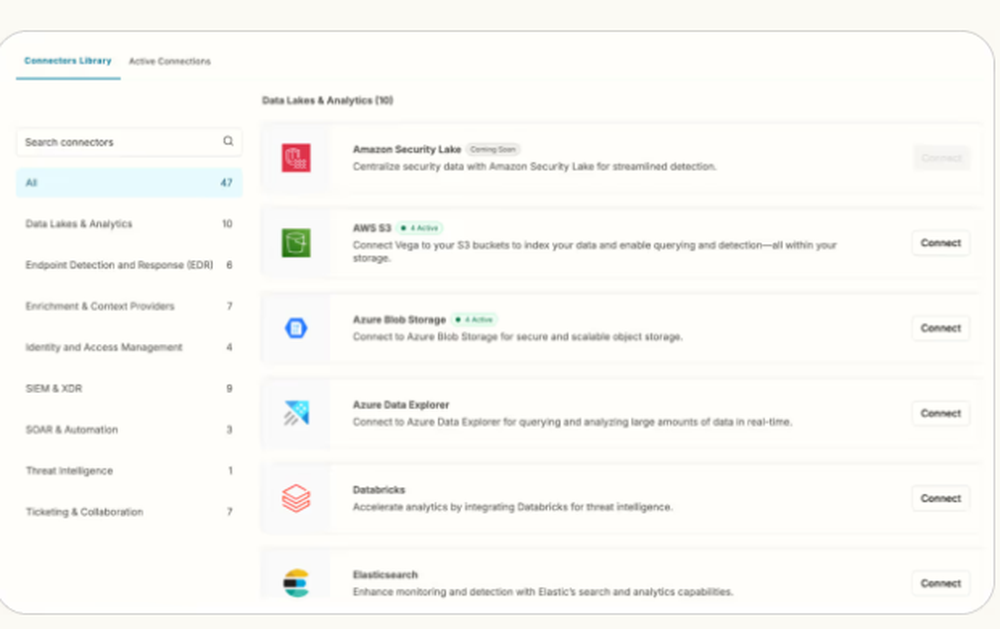
Task: Filter by Data Lakes & Analytics category
Action: (x=129, y=224)
